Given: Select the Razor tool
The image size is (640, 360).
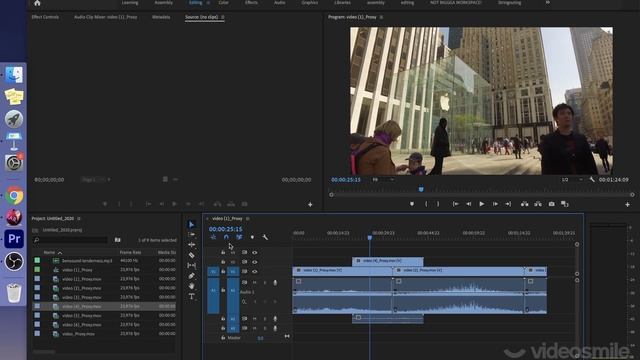Looking at the screenshot, I should tap(191, 255).
